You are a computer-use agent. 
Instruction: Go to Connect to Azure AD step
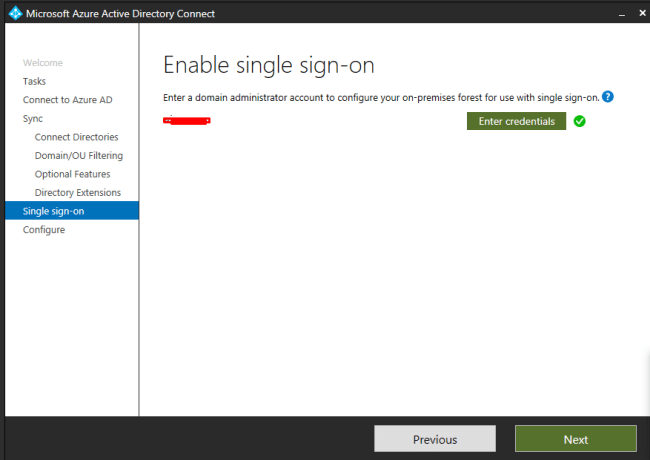pos(68,100)
